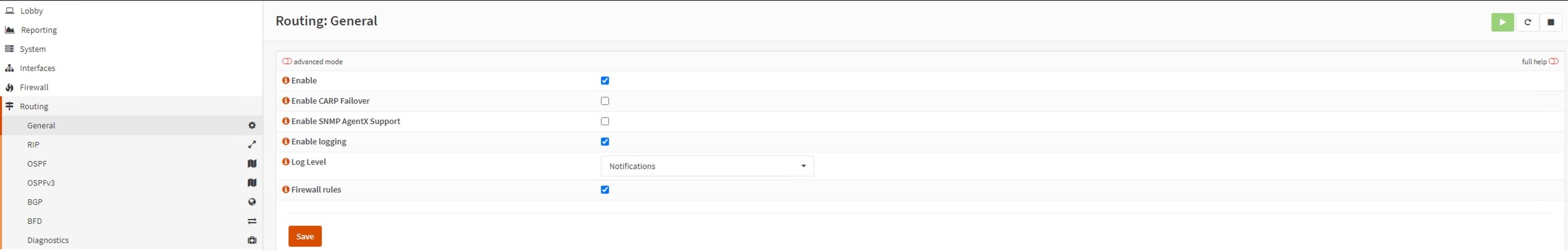Click the info icon next to Log Level

[286, 162]
